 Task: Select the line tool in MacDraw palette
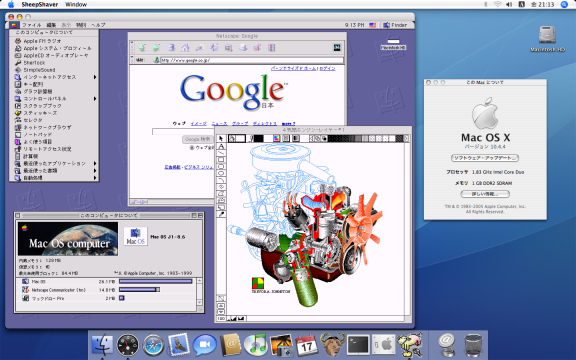click(x=221, y=152)
